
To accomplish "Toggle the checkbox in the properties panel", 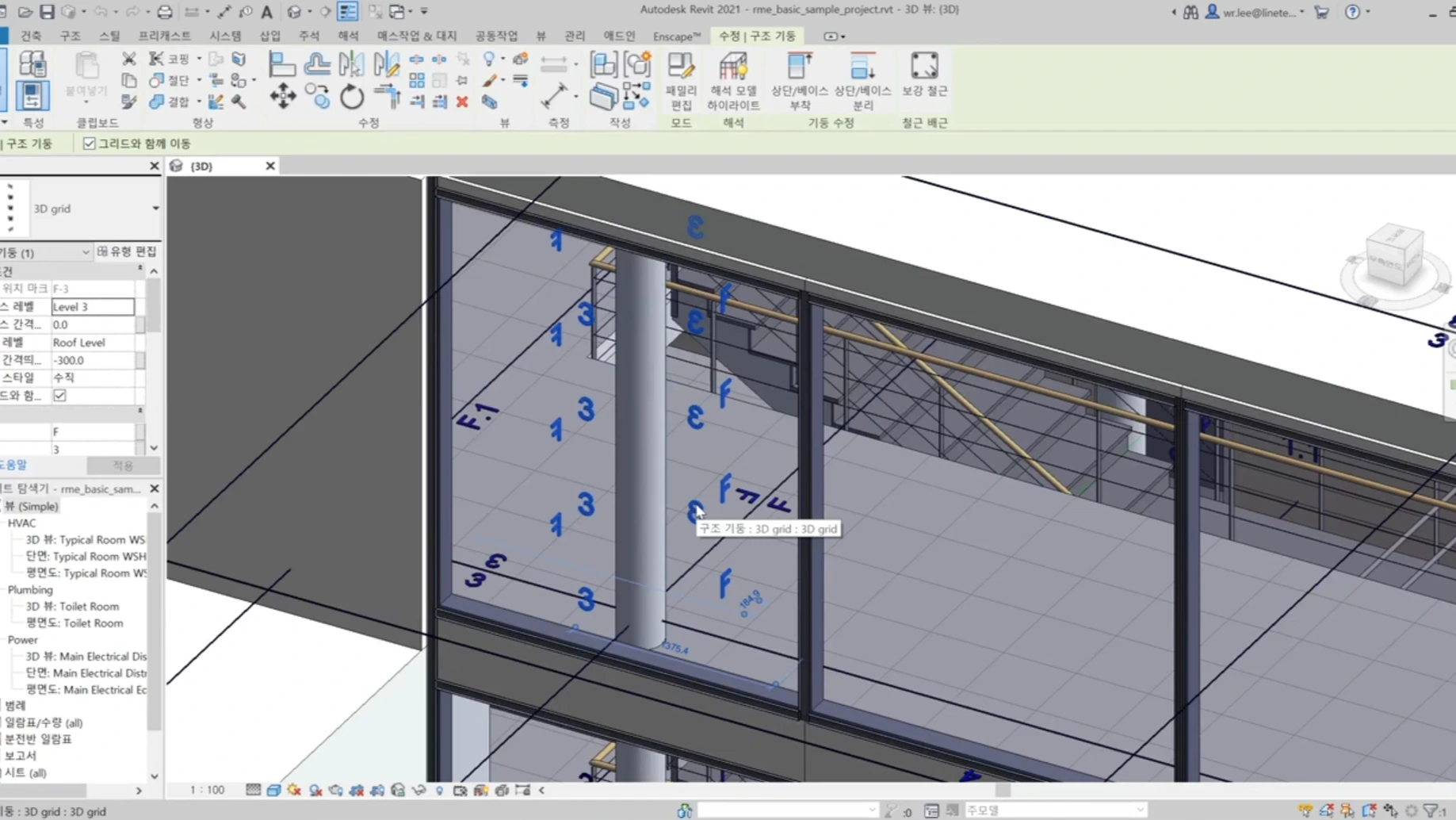I will (59, 395).
